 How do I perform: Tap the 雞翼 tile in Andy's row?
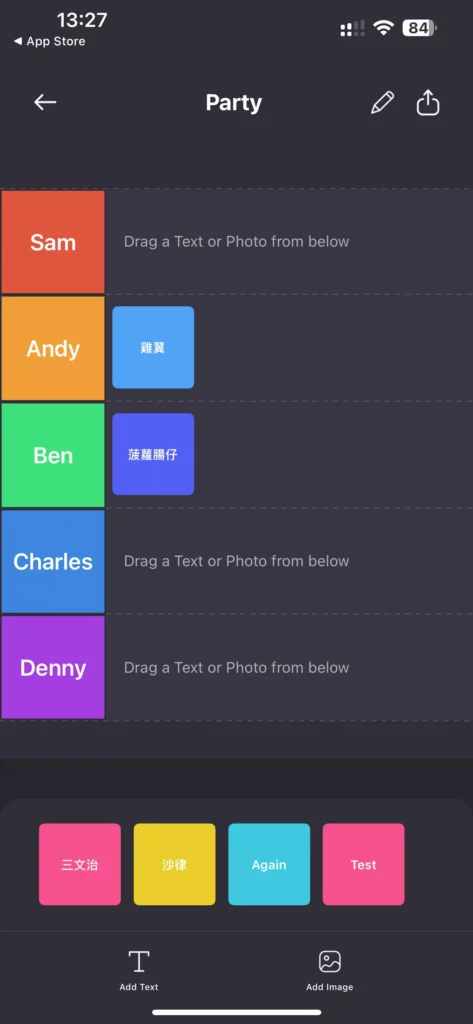(x=153, y=347)
